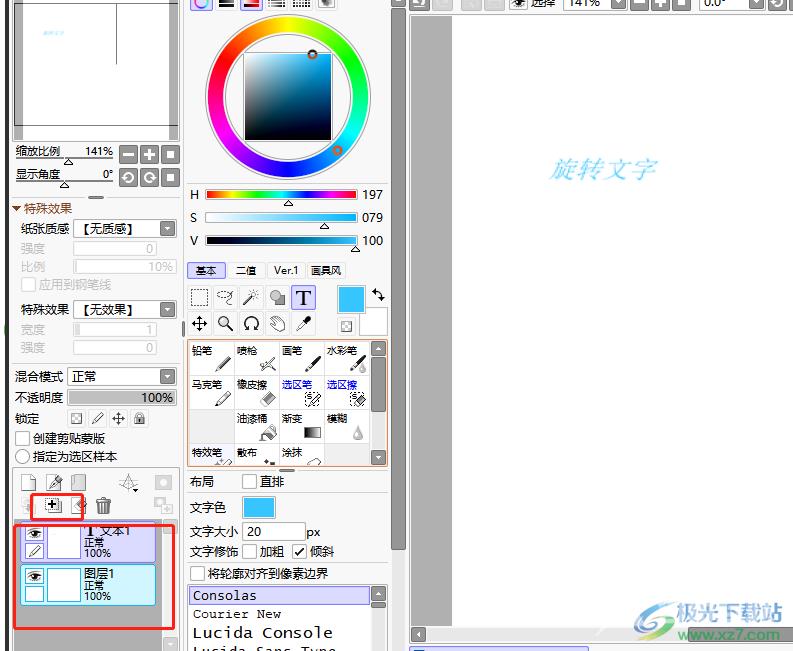Choose the 油漆桶 paint bucket
The image size is (793, 651).
[257, 426]
